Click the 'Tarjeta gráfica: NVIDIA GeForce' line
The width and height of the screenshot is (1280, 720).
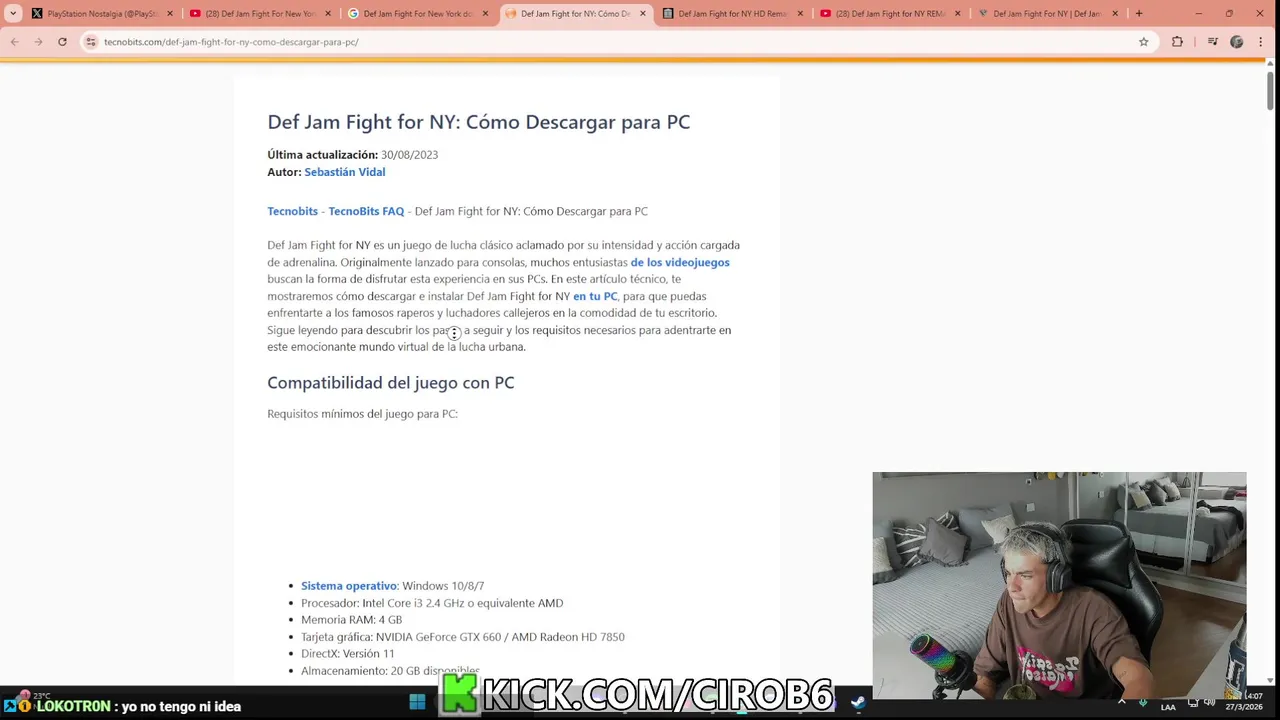click(463, 637)
